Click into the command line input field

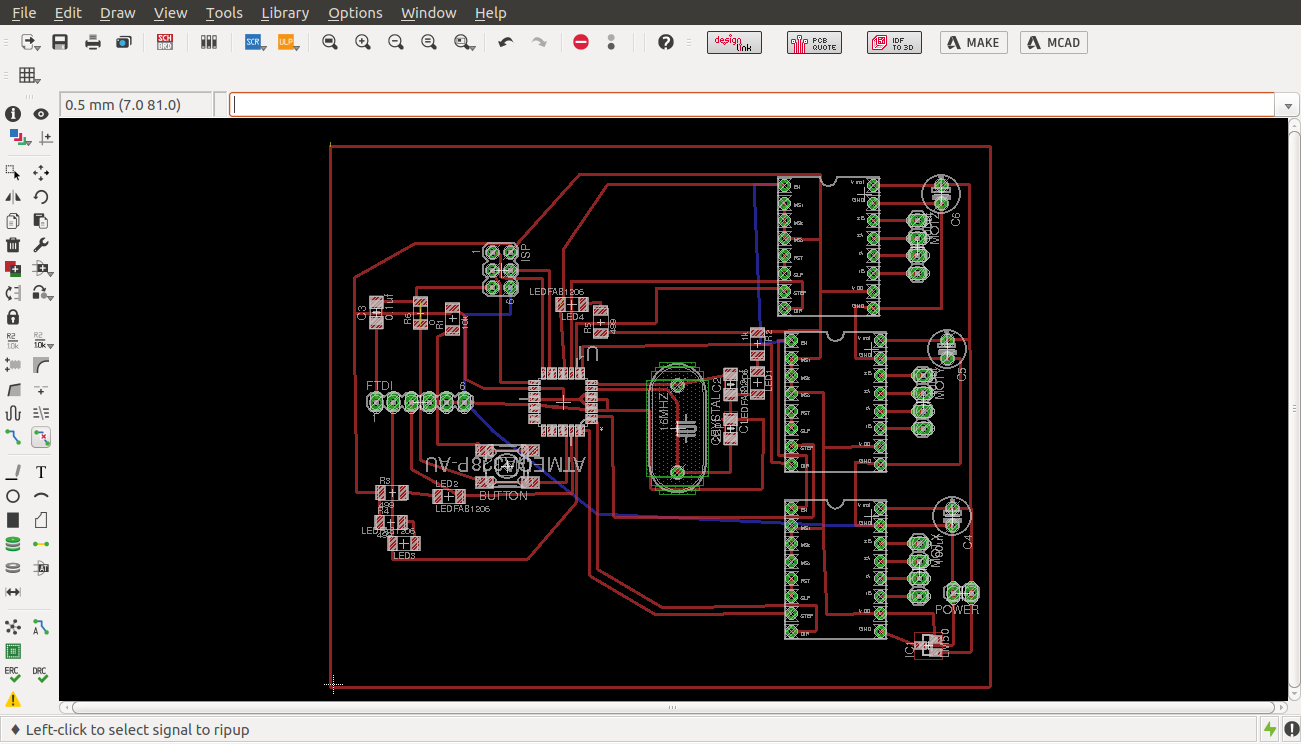tap(750, 105)
